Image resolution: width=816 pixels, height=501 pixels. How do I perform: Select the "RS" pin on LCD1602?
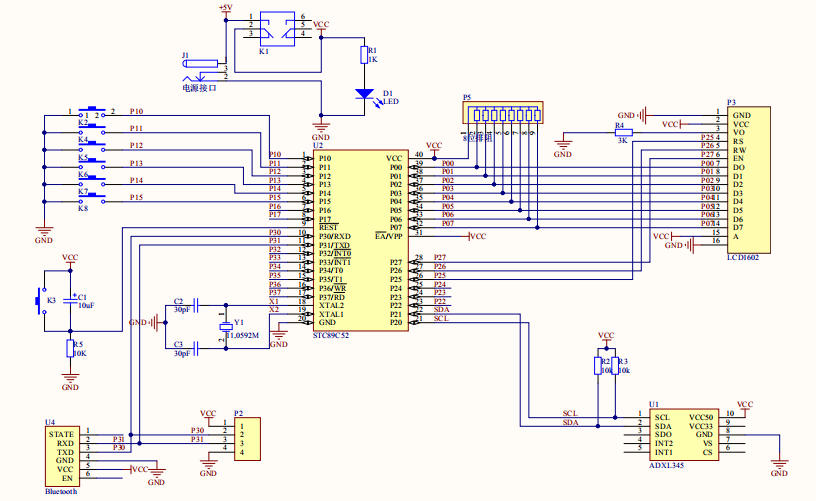[738, 141]
